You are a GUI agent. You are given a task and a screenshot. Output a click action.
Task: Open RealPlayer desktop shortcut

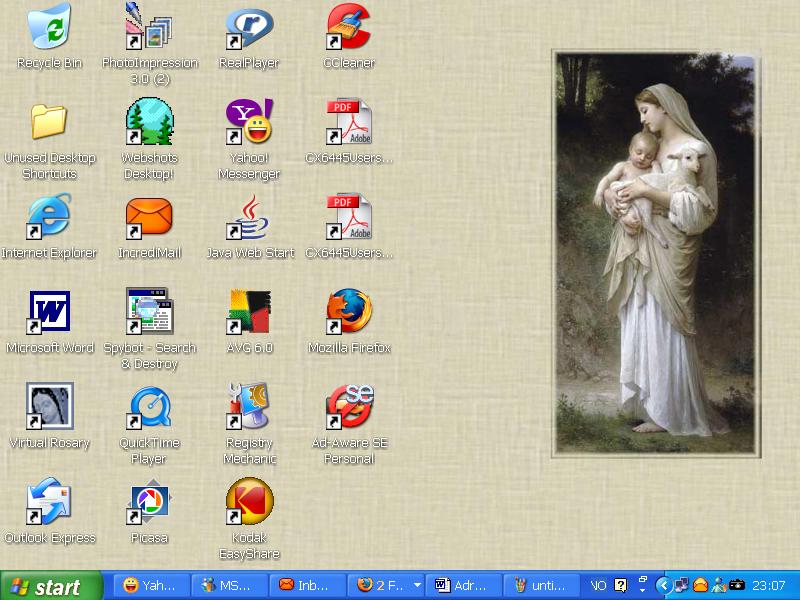[249, 28]
